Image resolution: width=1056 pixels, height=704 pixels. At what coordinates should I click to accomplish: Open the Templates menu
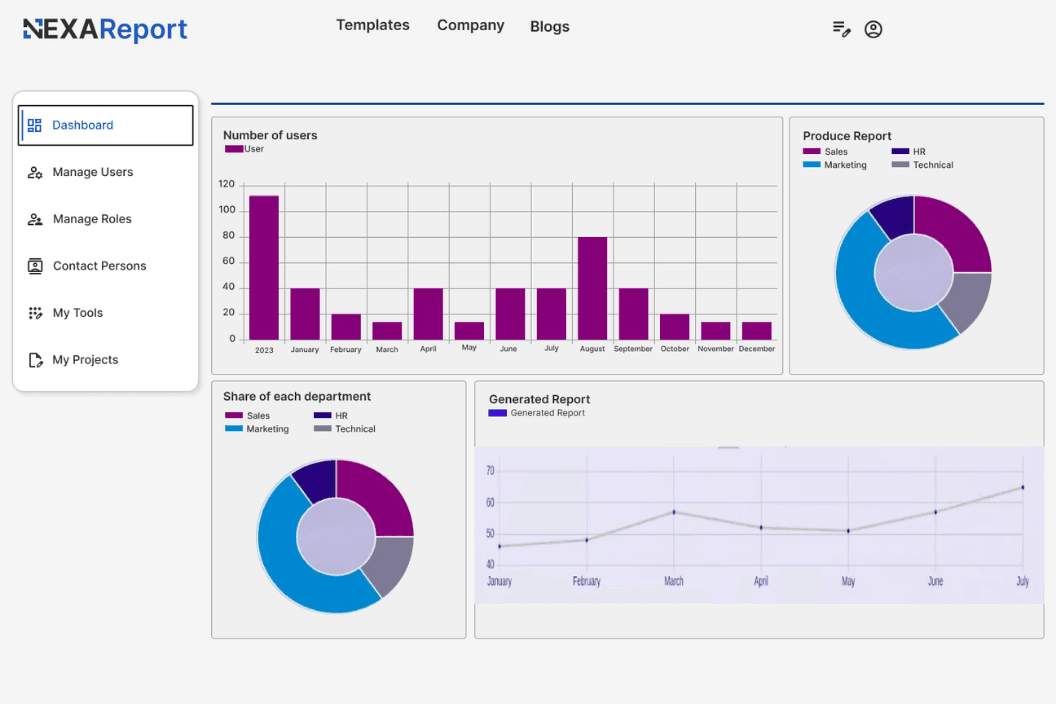[373, 25]
